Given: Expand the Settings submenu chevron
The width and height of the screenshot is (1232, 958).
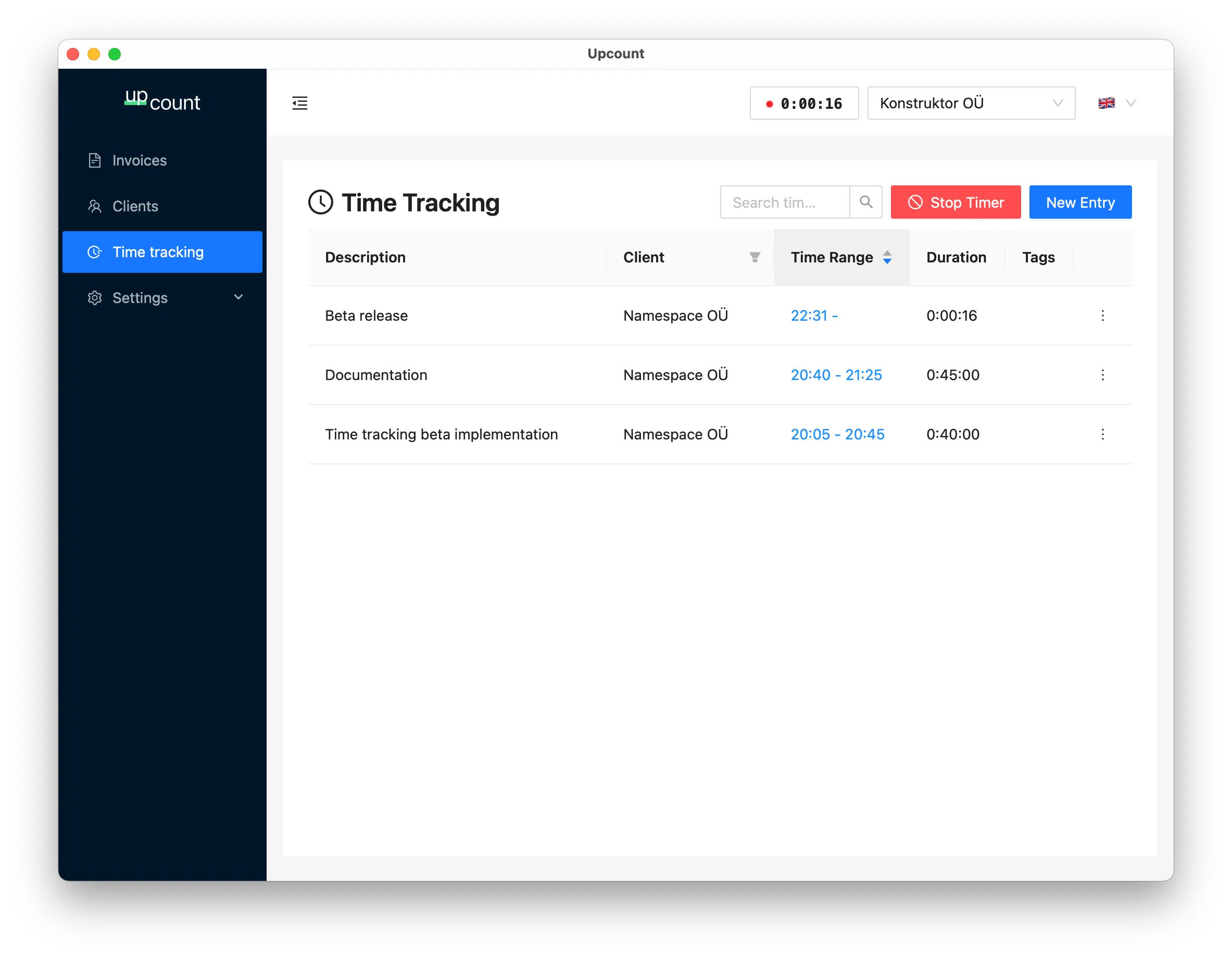Looking at the screenshot, I should click(238, 297).
